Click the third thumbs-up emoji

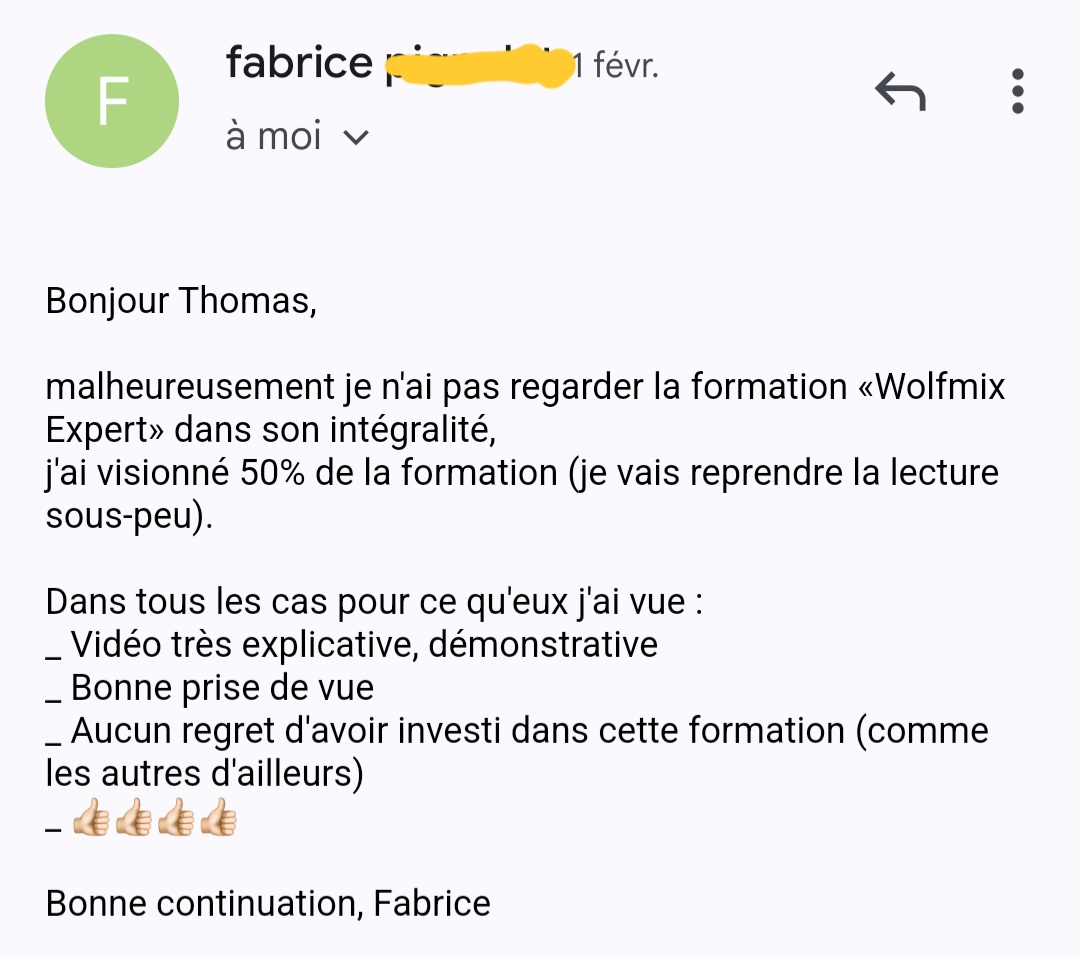176,823
